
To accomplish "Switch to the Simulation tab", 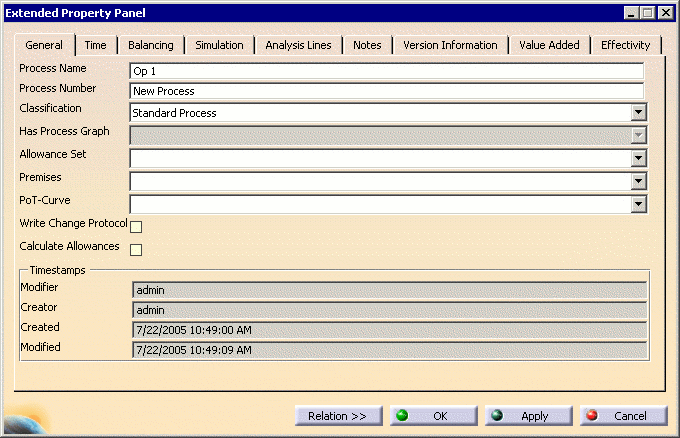I will 219,45.
